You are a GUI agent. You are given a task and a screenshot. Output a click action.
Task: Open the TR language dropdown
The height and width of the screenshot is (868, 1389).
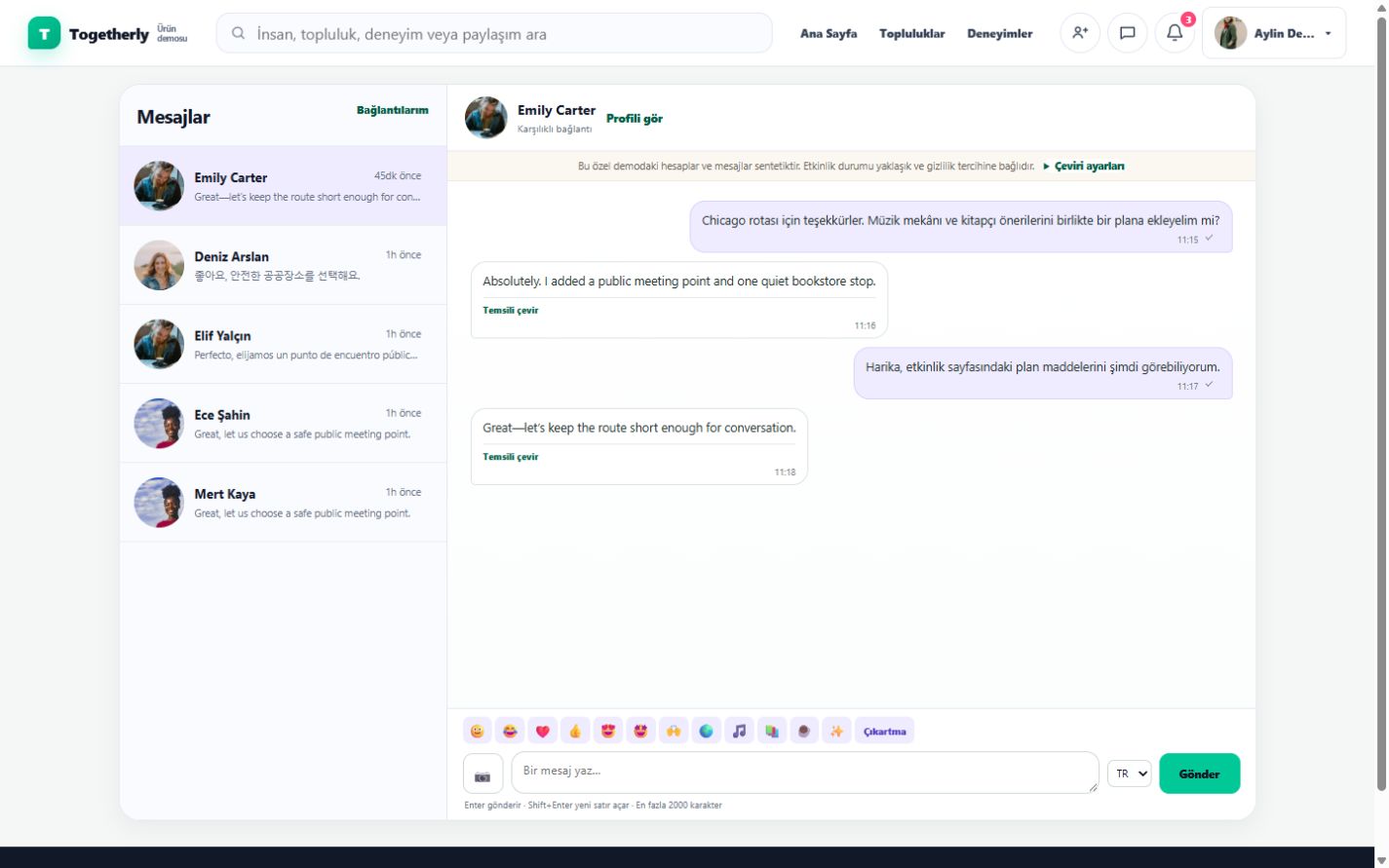[x=1130, y=774]
